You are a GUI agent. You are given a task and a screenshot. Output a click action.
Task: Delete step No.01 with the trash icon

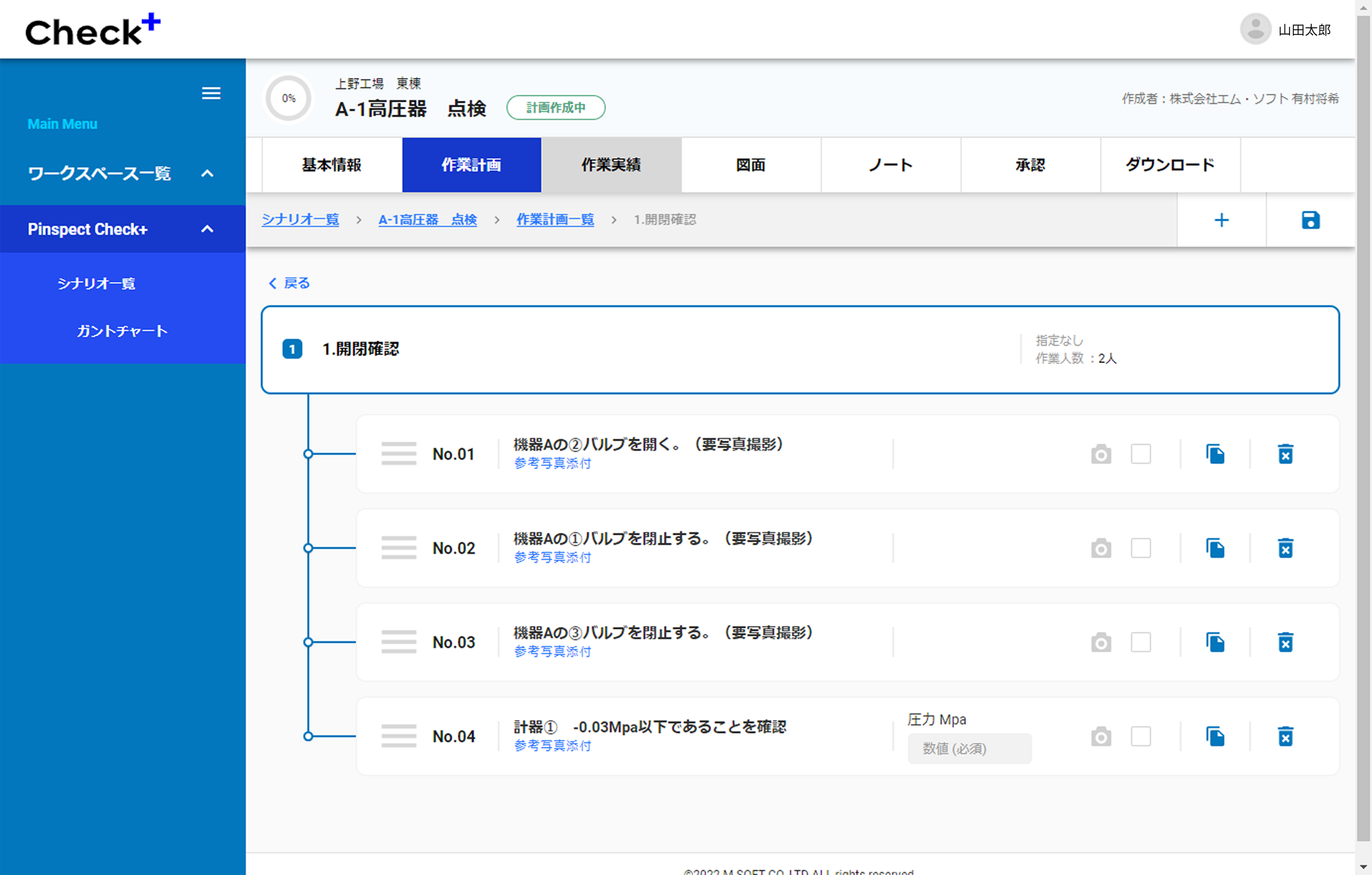coord(1285,454)
